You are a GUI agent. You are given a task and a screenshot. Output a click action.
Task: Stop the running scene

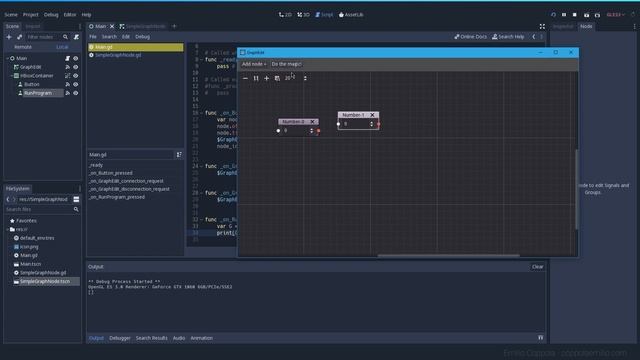[575, 15]
